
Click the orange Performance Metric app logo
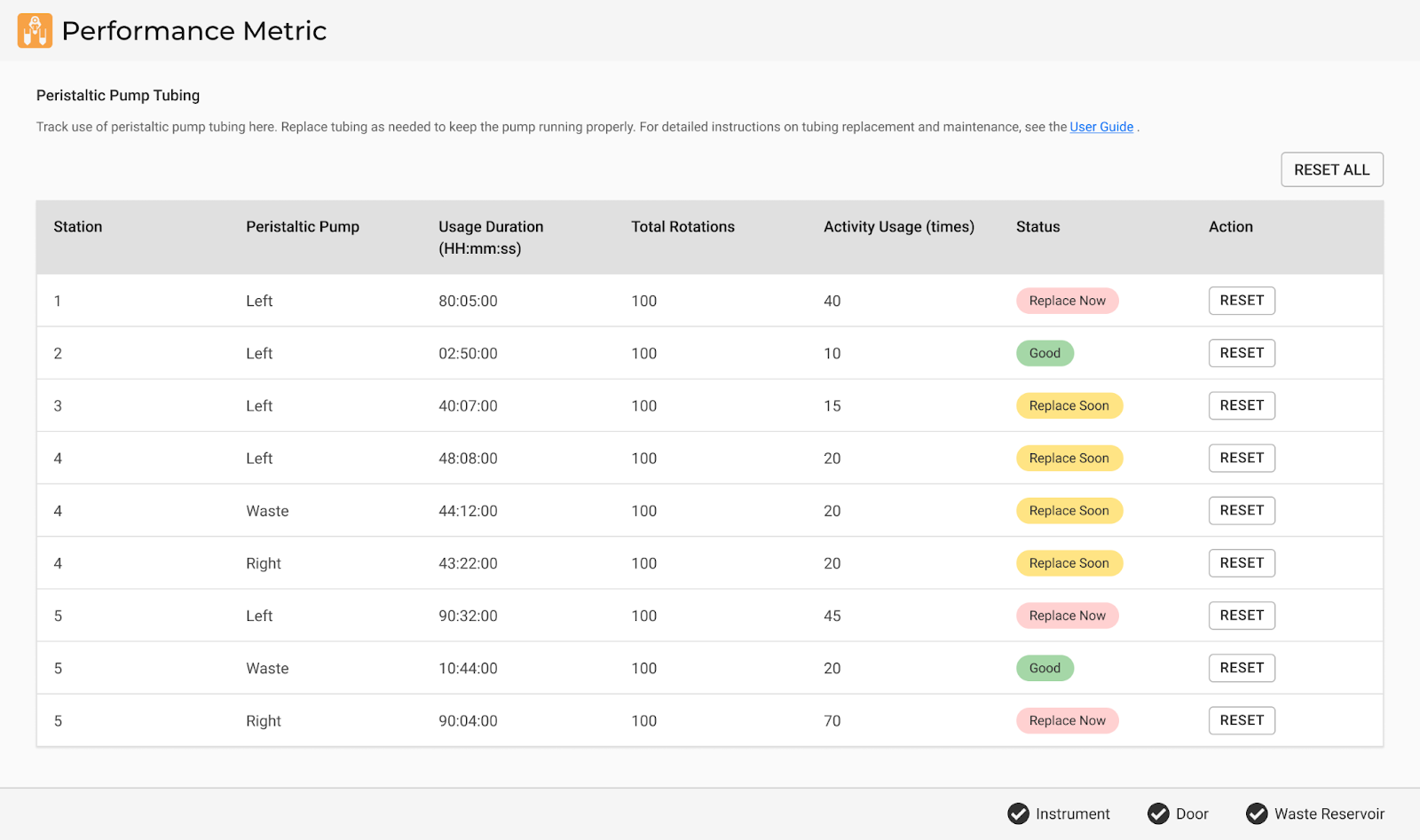[35, 31]
